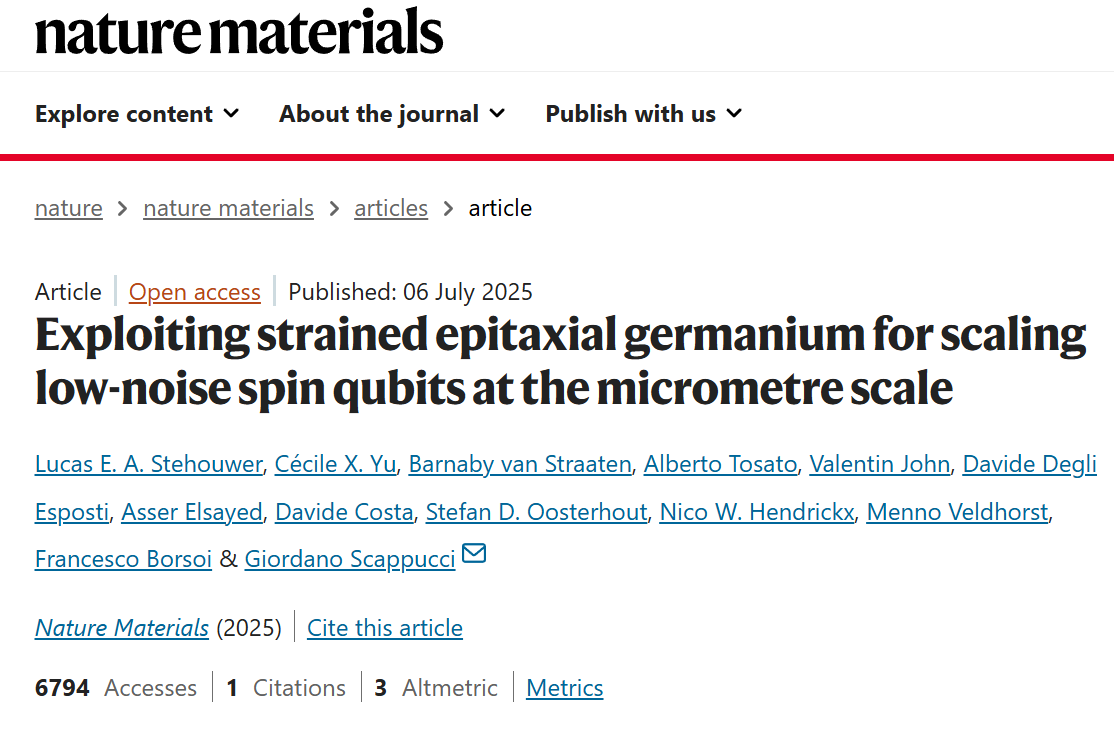Expand the Publish with us menu
The width and height of the screenshot is (1114, 738).
click(x=643, y=114)
